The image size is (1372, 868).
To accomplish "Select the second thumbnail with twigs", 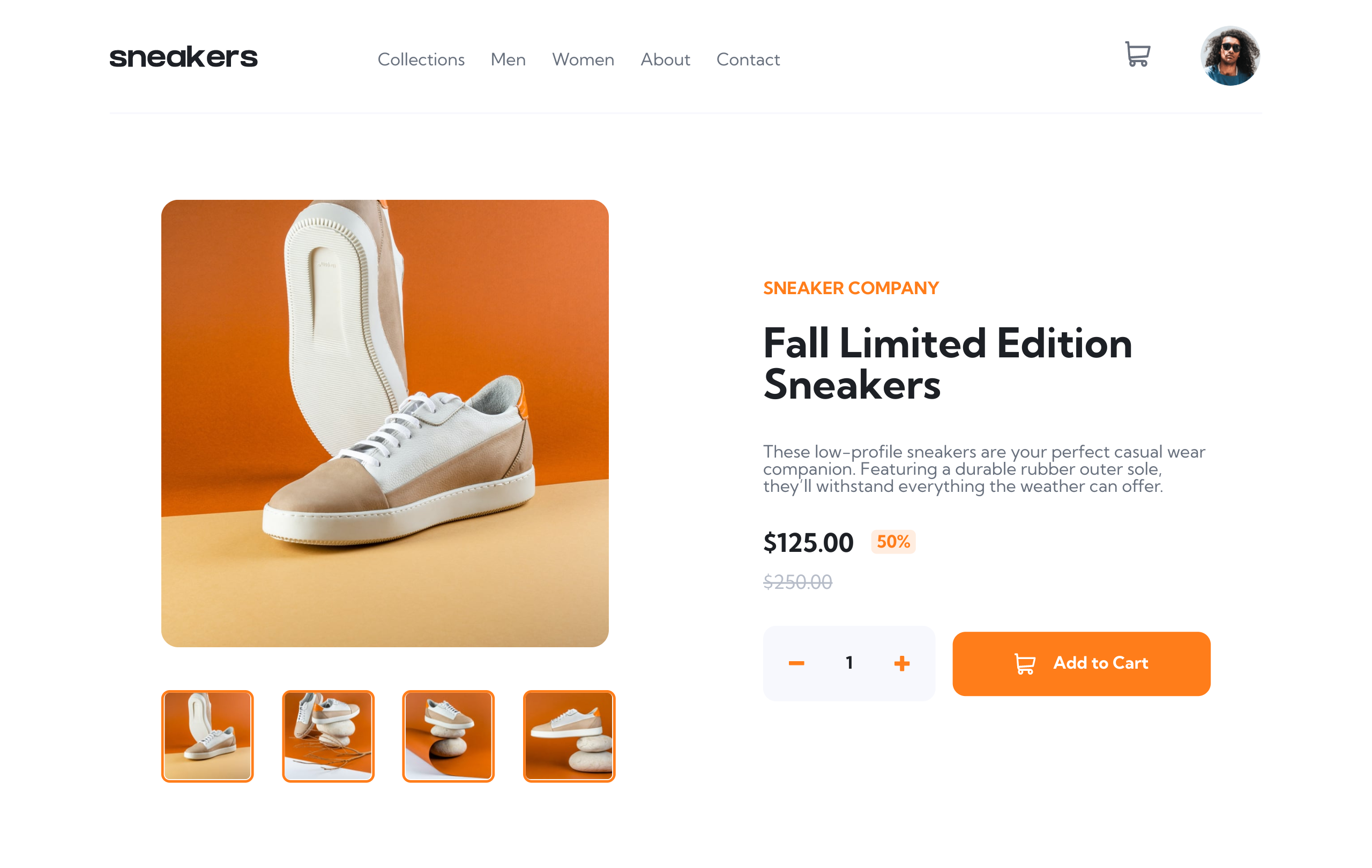I will click(328, 736).
